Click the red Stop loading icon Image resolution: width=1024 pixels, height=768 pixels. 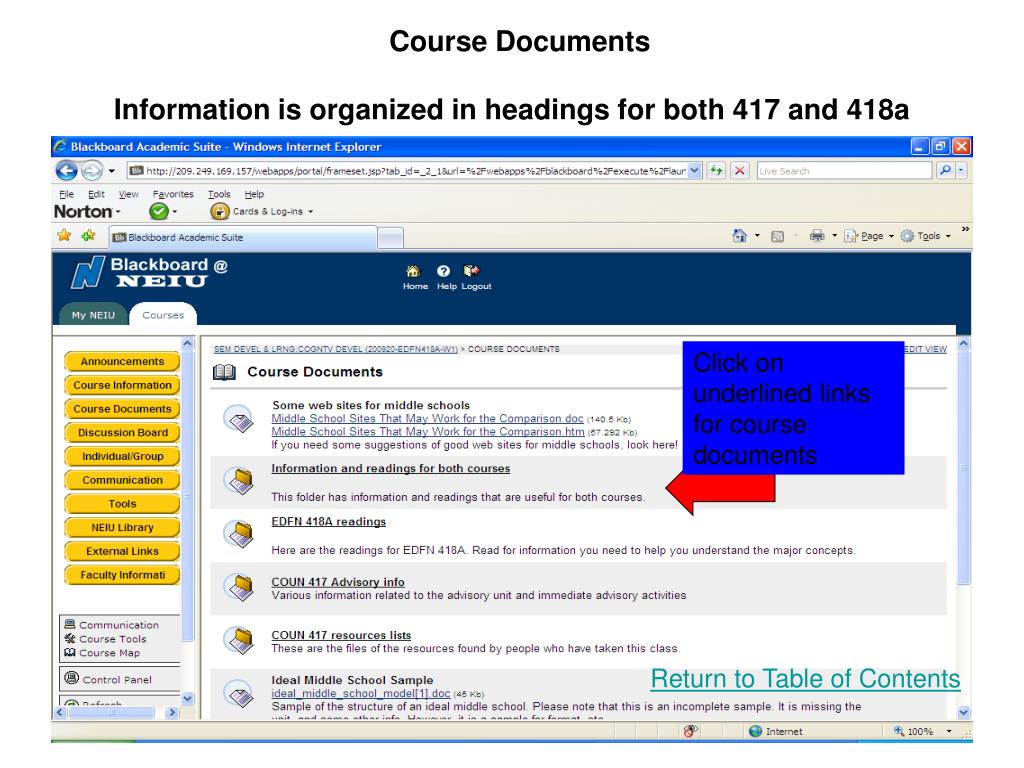tap(739, 171)
